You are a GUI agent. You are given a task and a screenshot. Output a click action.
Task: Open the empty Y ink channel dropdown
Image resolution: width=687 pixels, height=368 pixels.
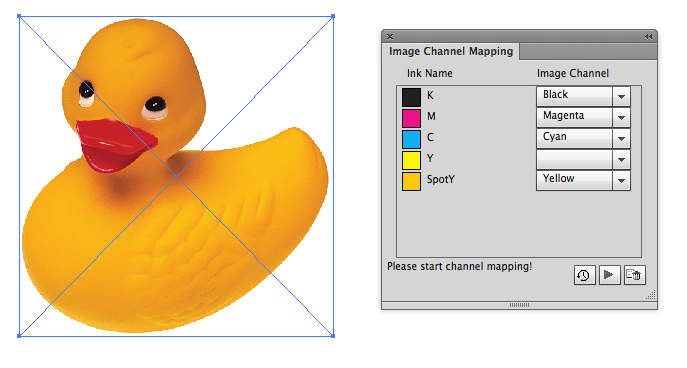621,159
